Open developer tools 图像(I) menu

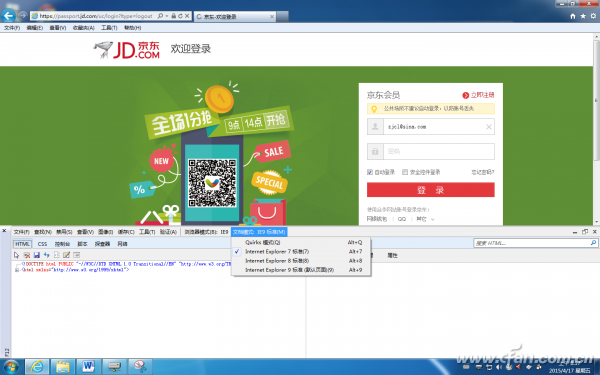pyautogui.click(x=106, y=232)
